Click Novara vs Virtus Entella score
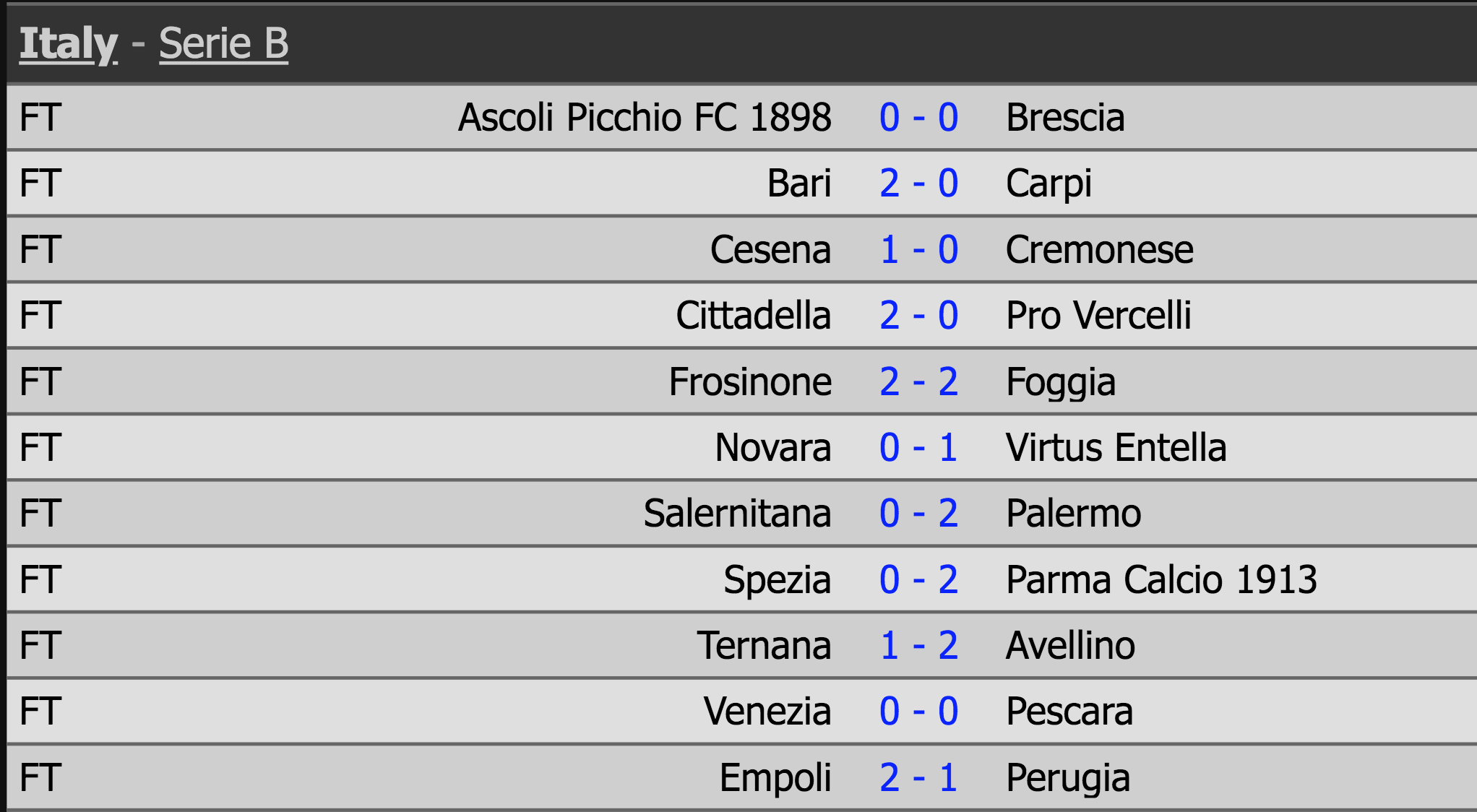 (918, 448)
